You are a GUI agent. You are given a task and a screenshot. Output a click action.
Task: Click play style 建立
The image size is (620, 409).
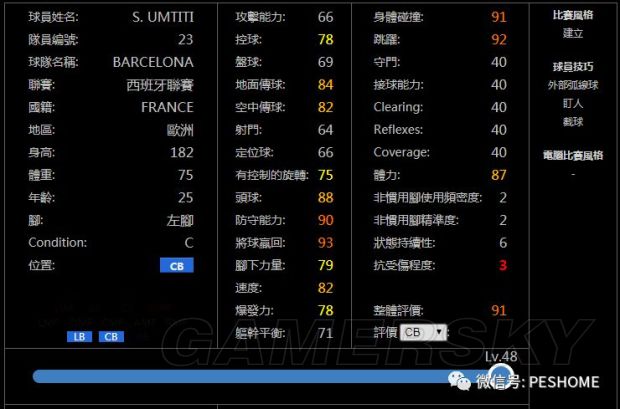click(x=573, y=33)
